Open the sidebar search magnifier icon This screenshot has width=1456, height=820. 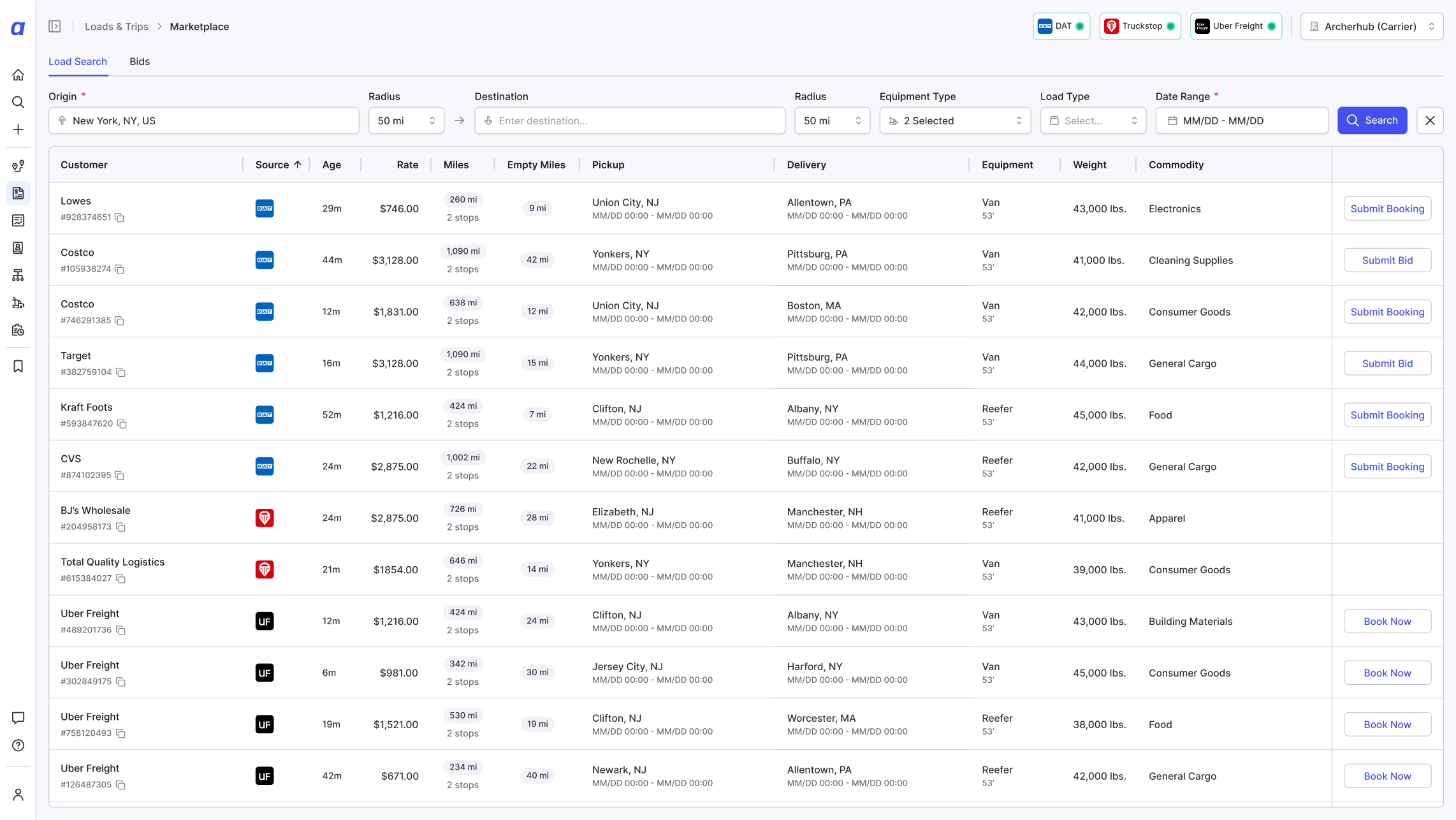coord(18,102)
